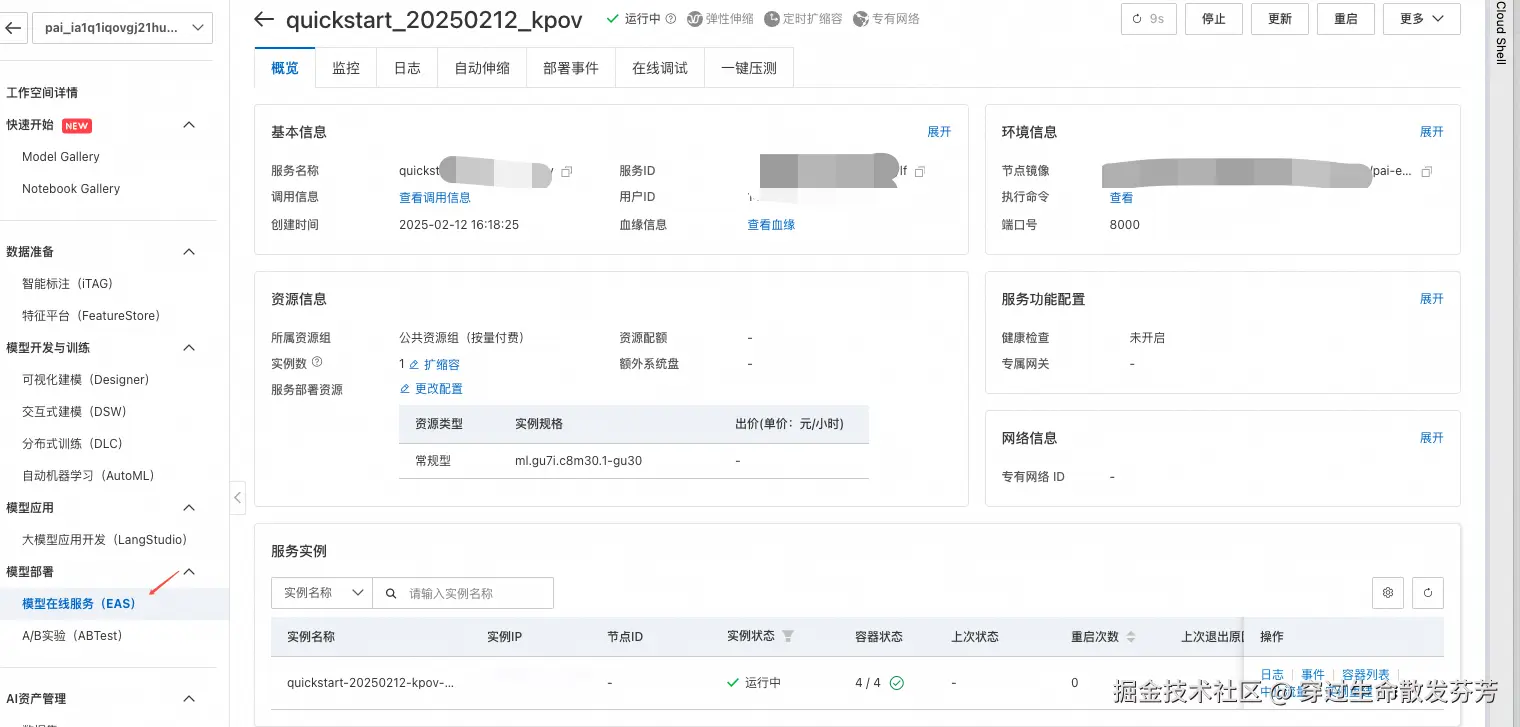
Task: Expand the 服务功能配置 panel via 展开
Action: tap(1432, 299)
